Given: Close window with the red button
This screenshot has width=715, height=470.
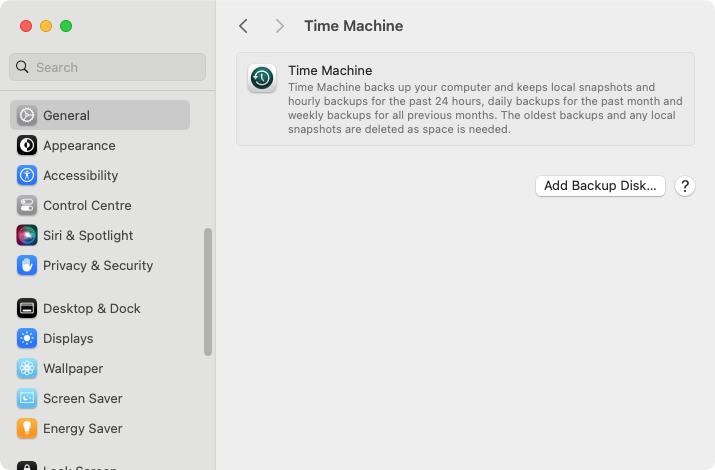Looking at the screenshot, I should point(26,26).
